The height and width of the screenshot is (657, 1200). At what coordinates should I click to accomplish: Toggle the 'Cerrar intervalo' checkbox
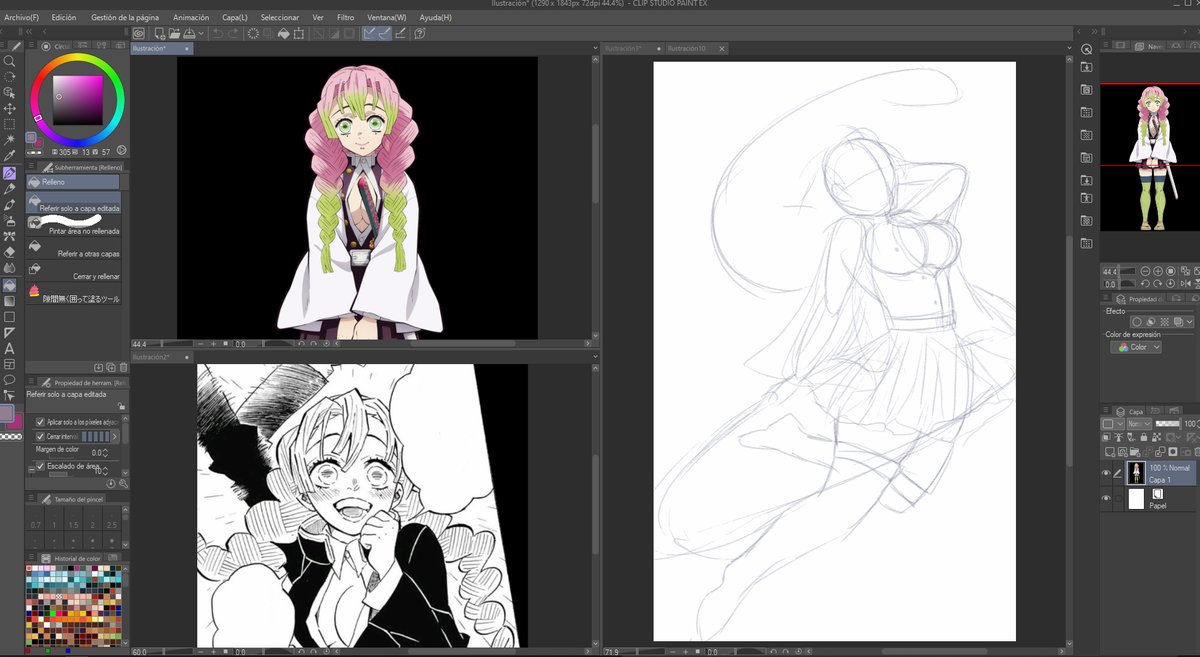click(x=40, y=436)
